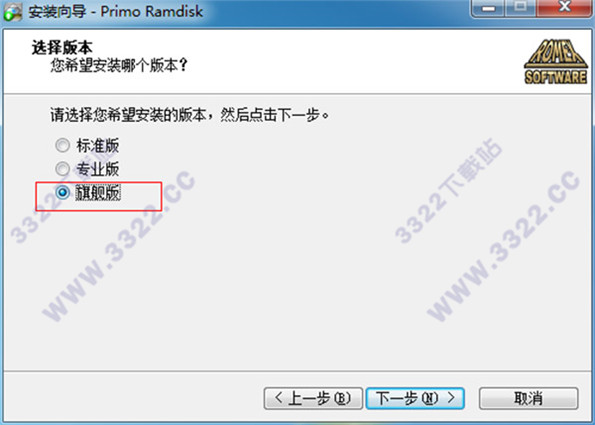Click the 标准版 text label

[x=98, y=145]
